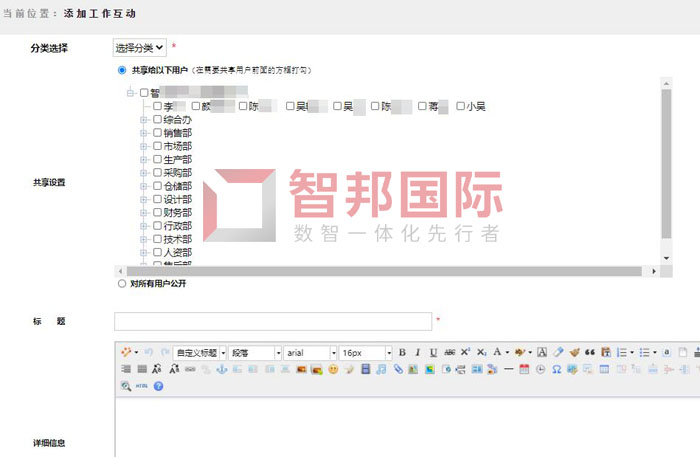Click the paste as plain text icon
The image size is (700, 457).
[606, 353]
